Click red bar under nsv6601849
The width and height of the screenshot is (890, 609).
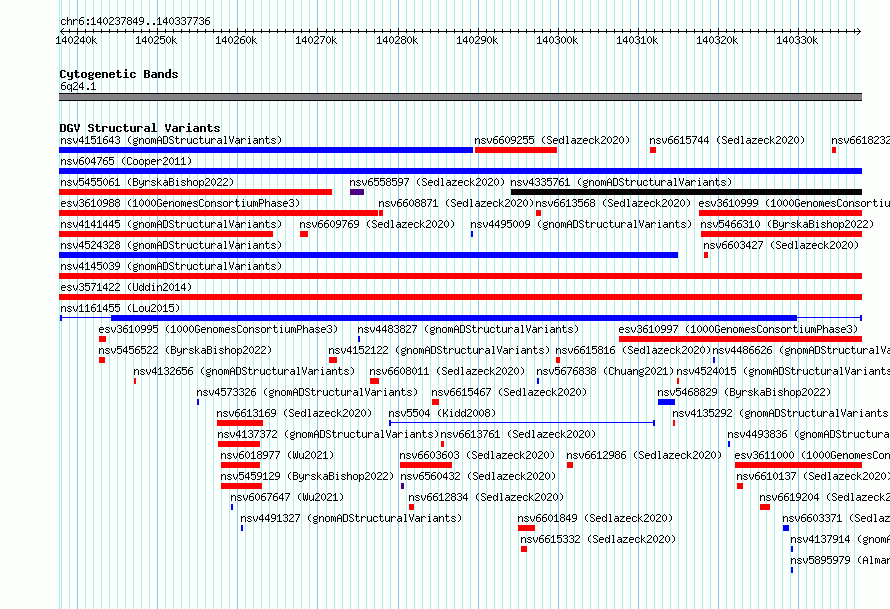[x=526, y=528]
